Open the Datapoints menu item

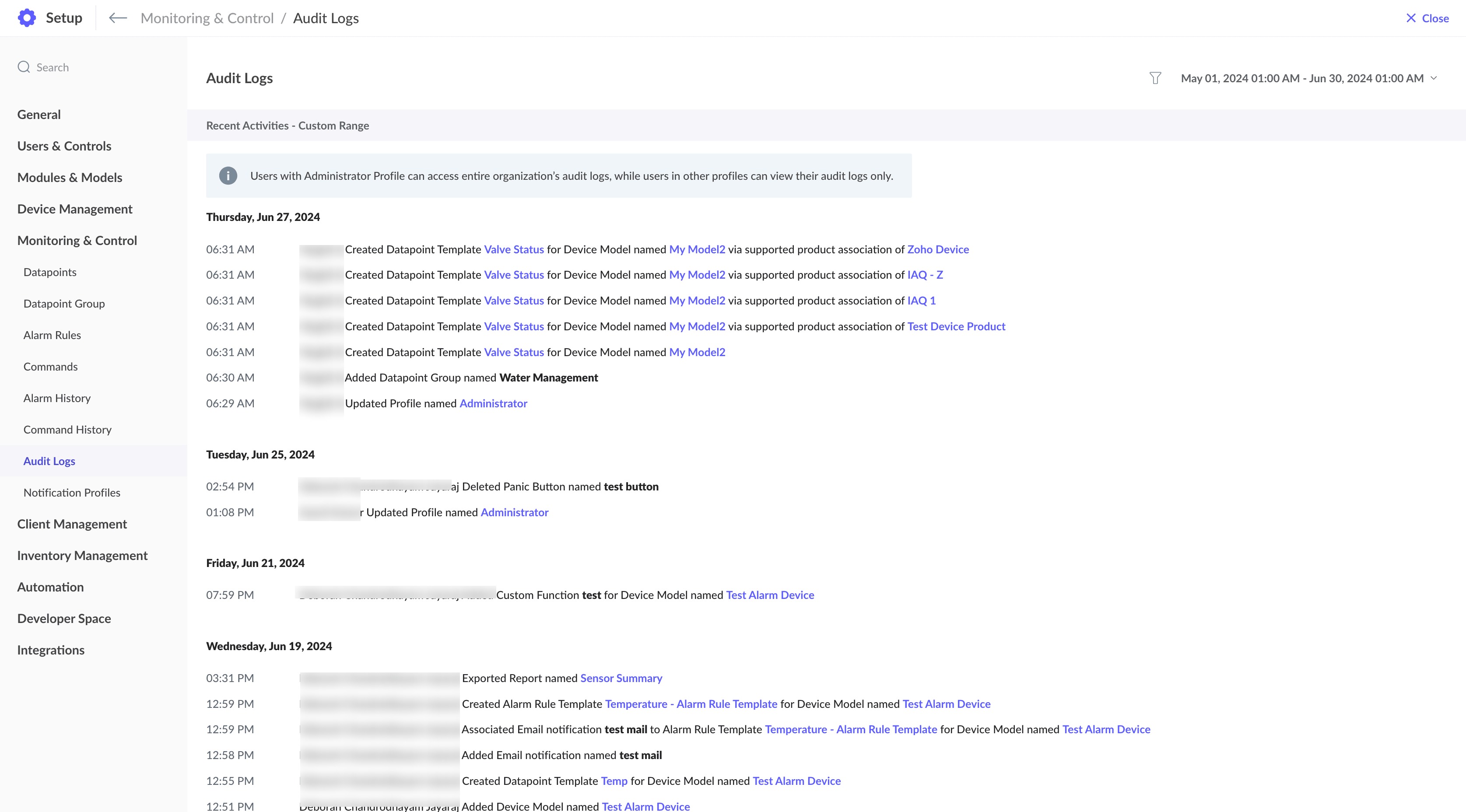pyautogui.click(x=50, y=272)
